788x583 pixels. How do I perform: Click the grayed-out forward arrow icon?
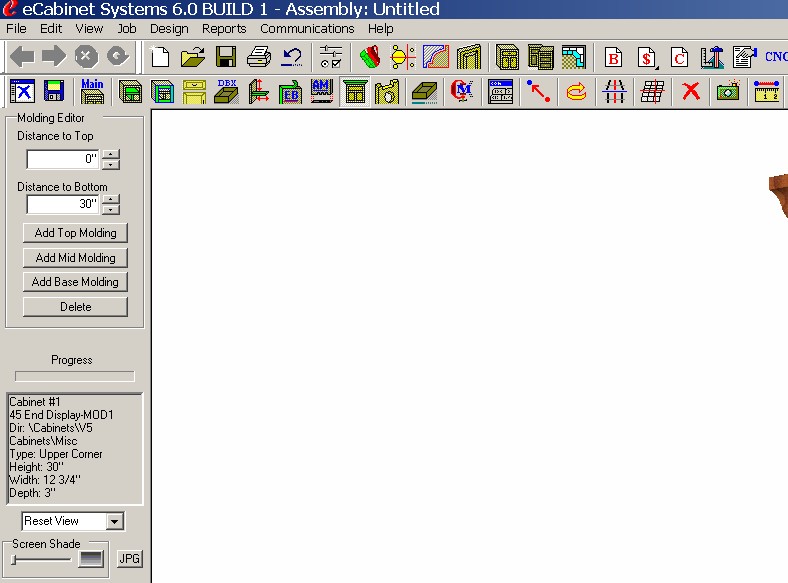point(54,56)
